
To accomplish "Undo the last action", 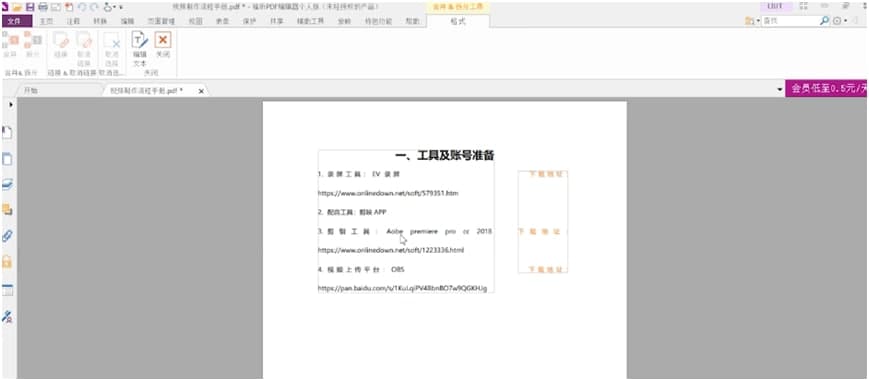I will click(x=82, y=7).
